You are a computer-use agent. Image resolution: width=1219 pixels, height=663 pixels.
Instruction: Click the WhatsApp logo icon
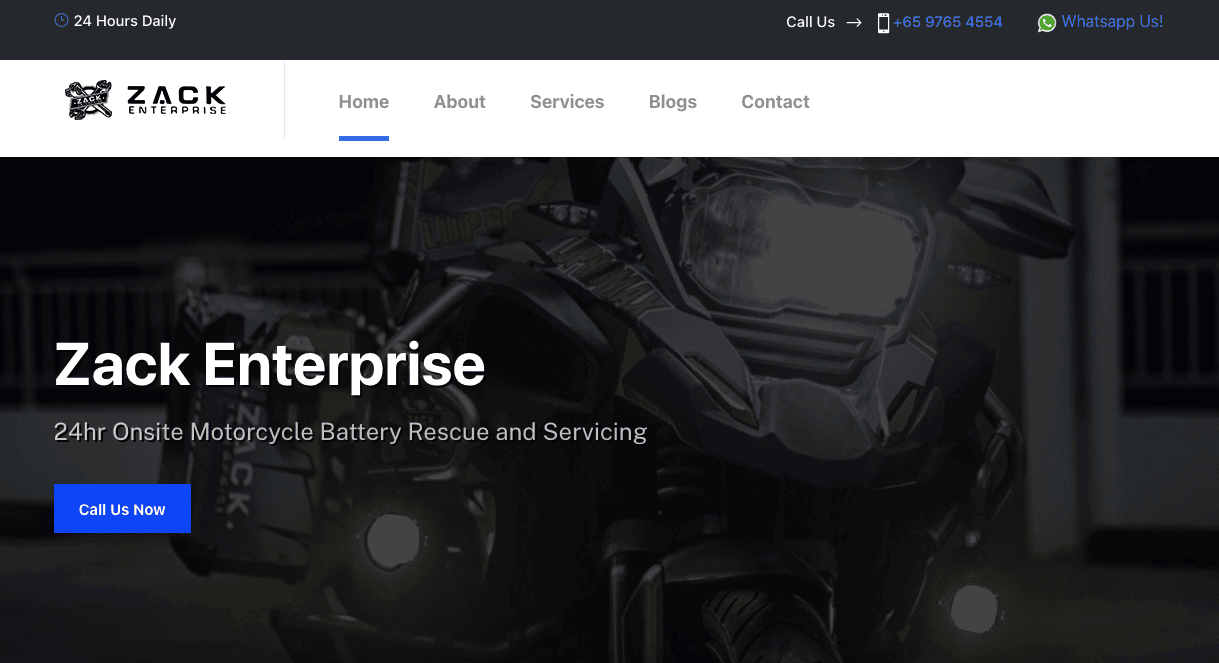tap(1046, 22)
